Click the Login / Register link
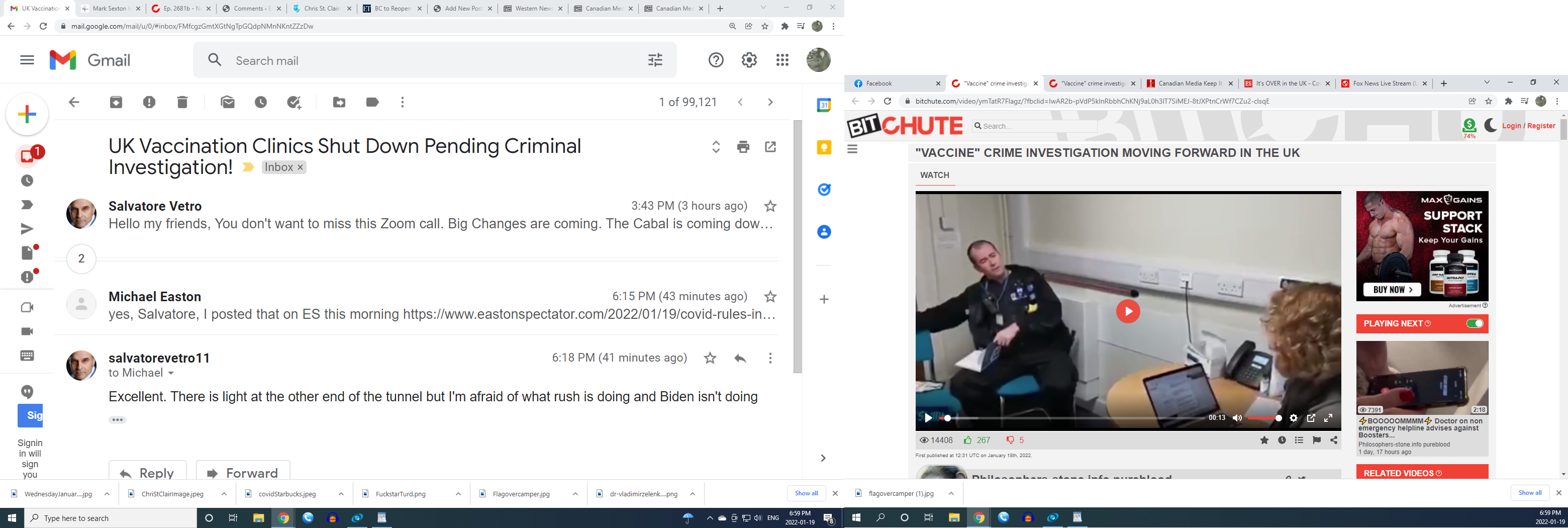Viewport: 1568px width, 528px height. 1528,126
